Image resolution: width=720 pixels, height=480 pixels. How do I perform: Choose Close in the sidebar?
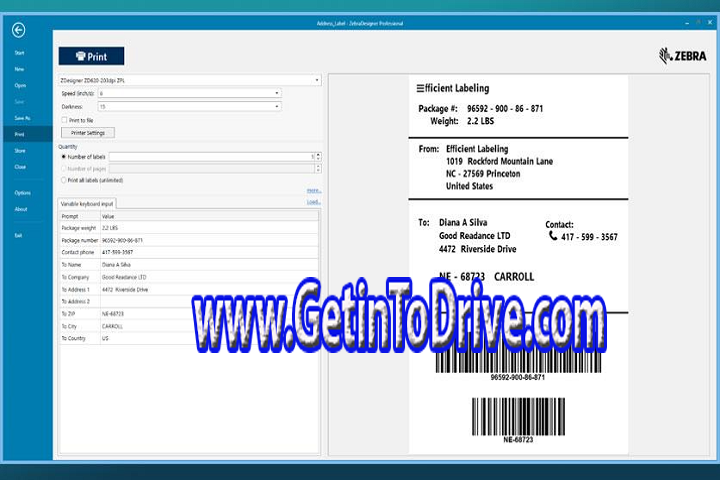[x=20, y=167]
